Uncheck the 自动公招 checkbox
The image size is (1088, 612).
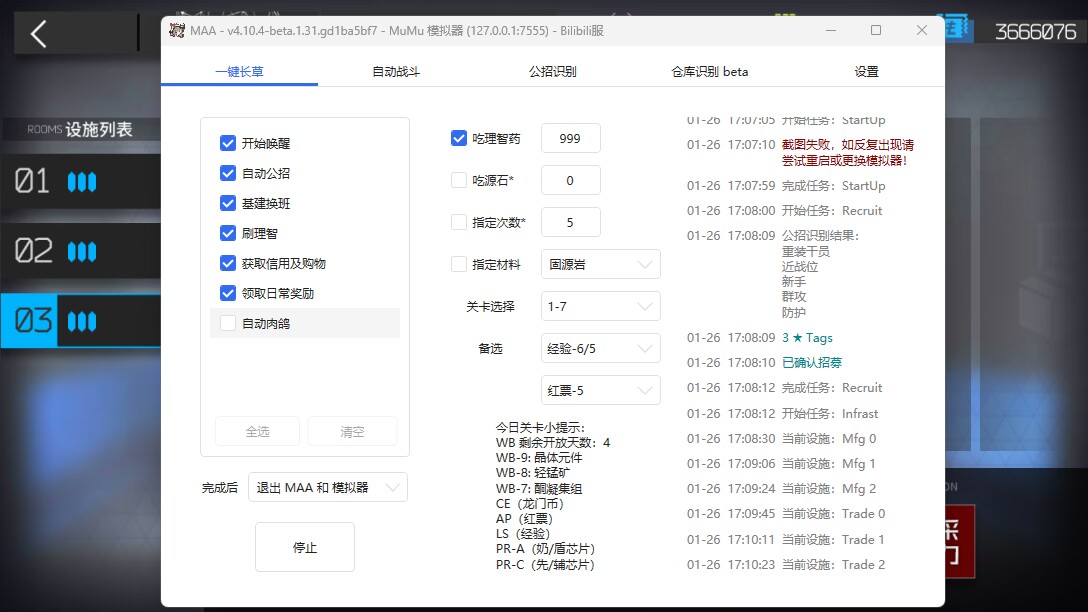click(228, 173)
